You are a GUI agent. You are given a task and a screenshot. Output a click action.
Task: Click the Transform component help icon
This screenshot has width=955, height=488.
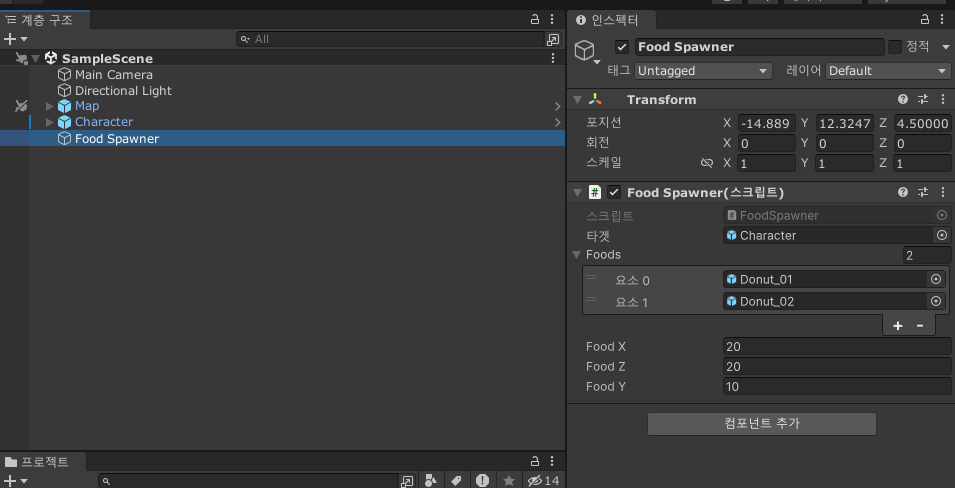pyautogui.click(x=903, y=99)
